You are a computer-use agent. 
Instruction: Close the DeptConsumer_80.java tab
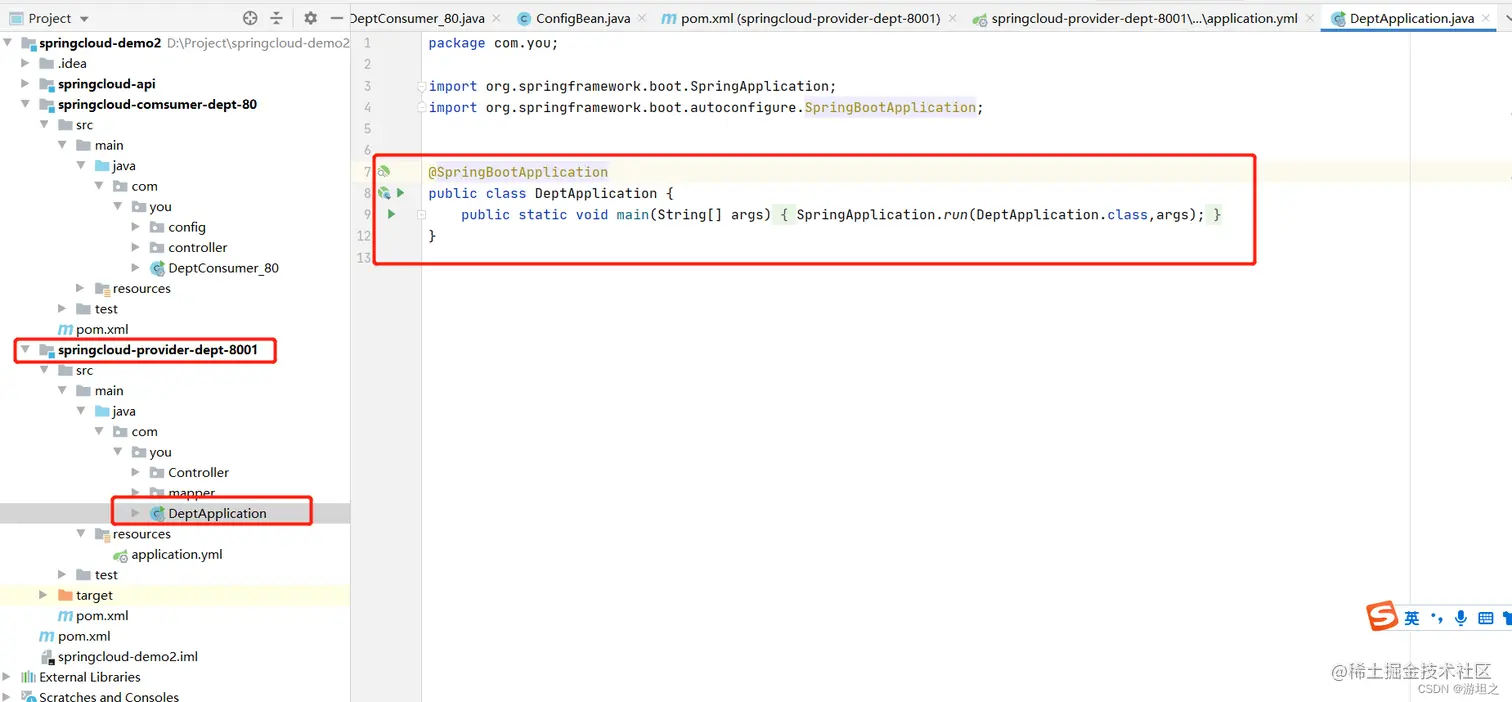497,19
